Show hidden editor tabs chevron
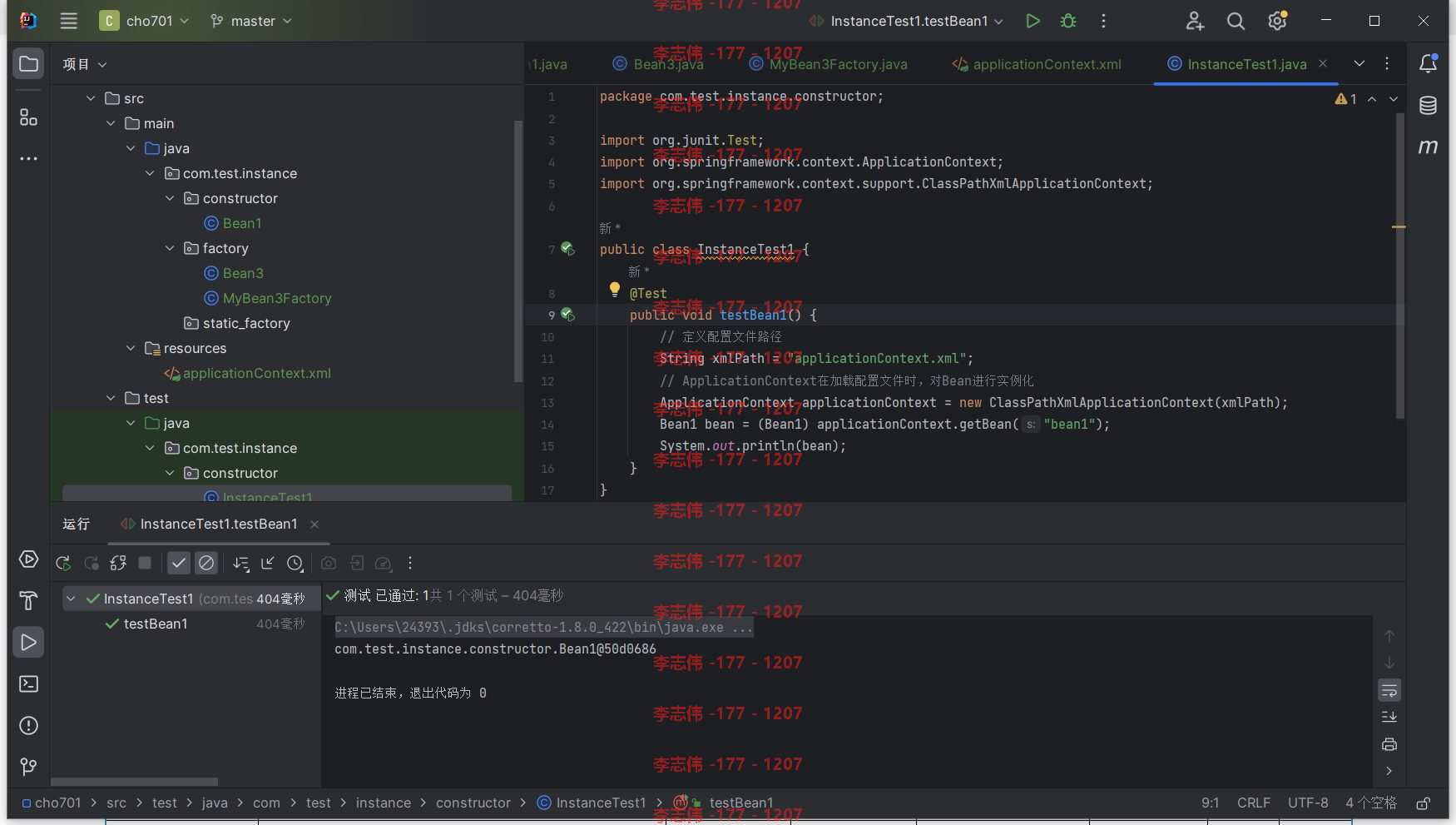Image resolution: width=1456 pixels, height=825 pixels. (1359, 63)
